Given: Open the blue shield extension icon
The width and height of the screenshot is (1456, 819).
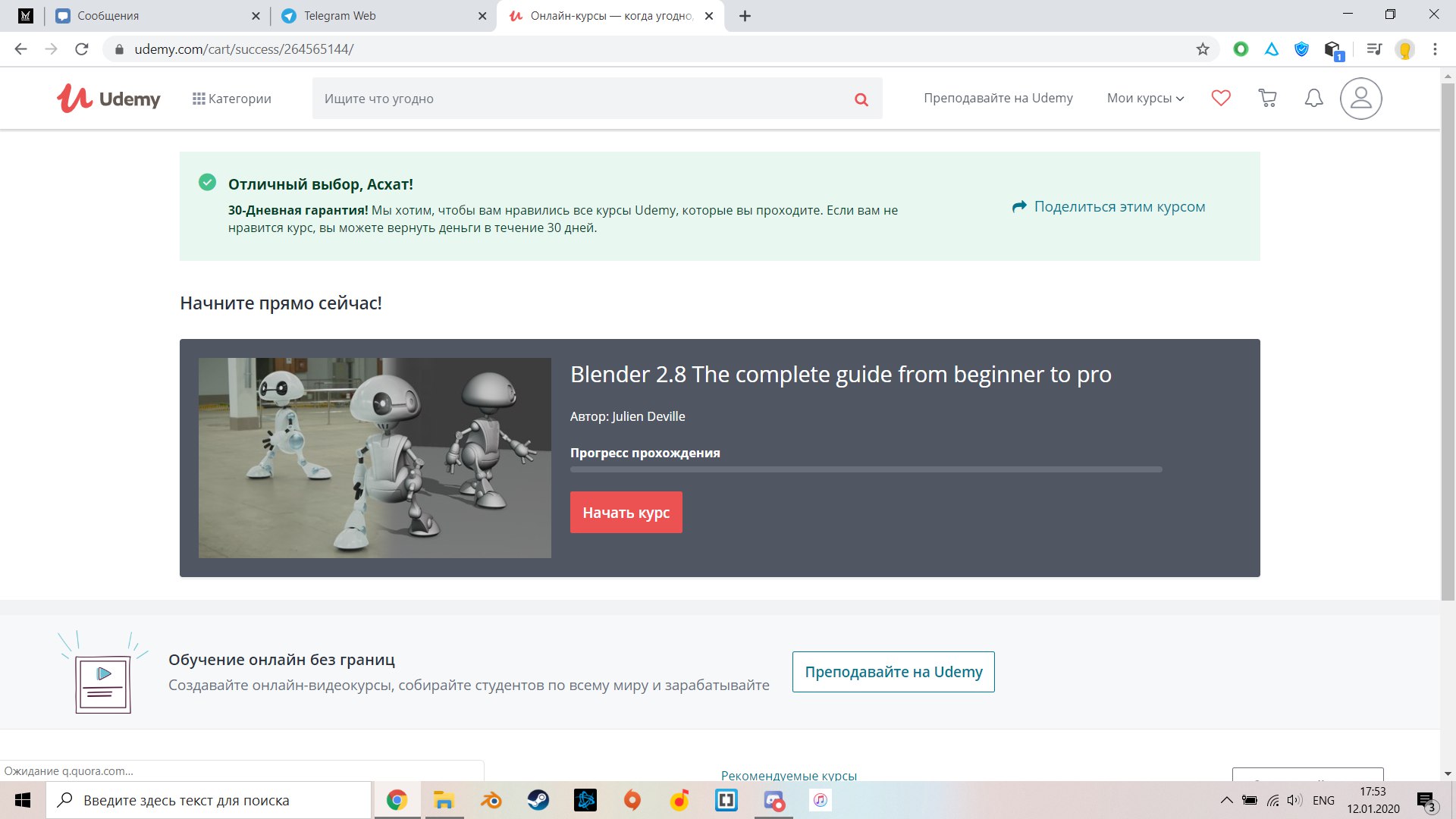Looking at the screenshot, I should click(1302, 49).
